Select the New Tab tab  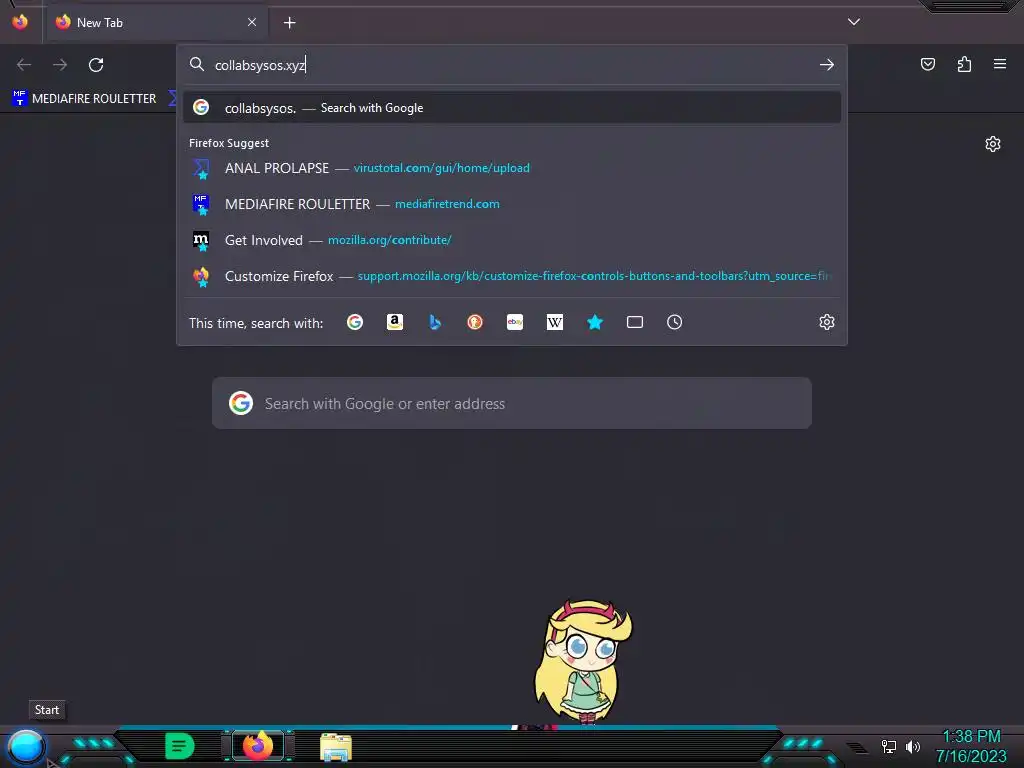(157, 23)
